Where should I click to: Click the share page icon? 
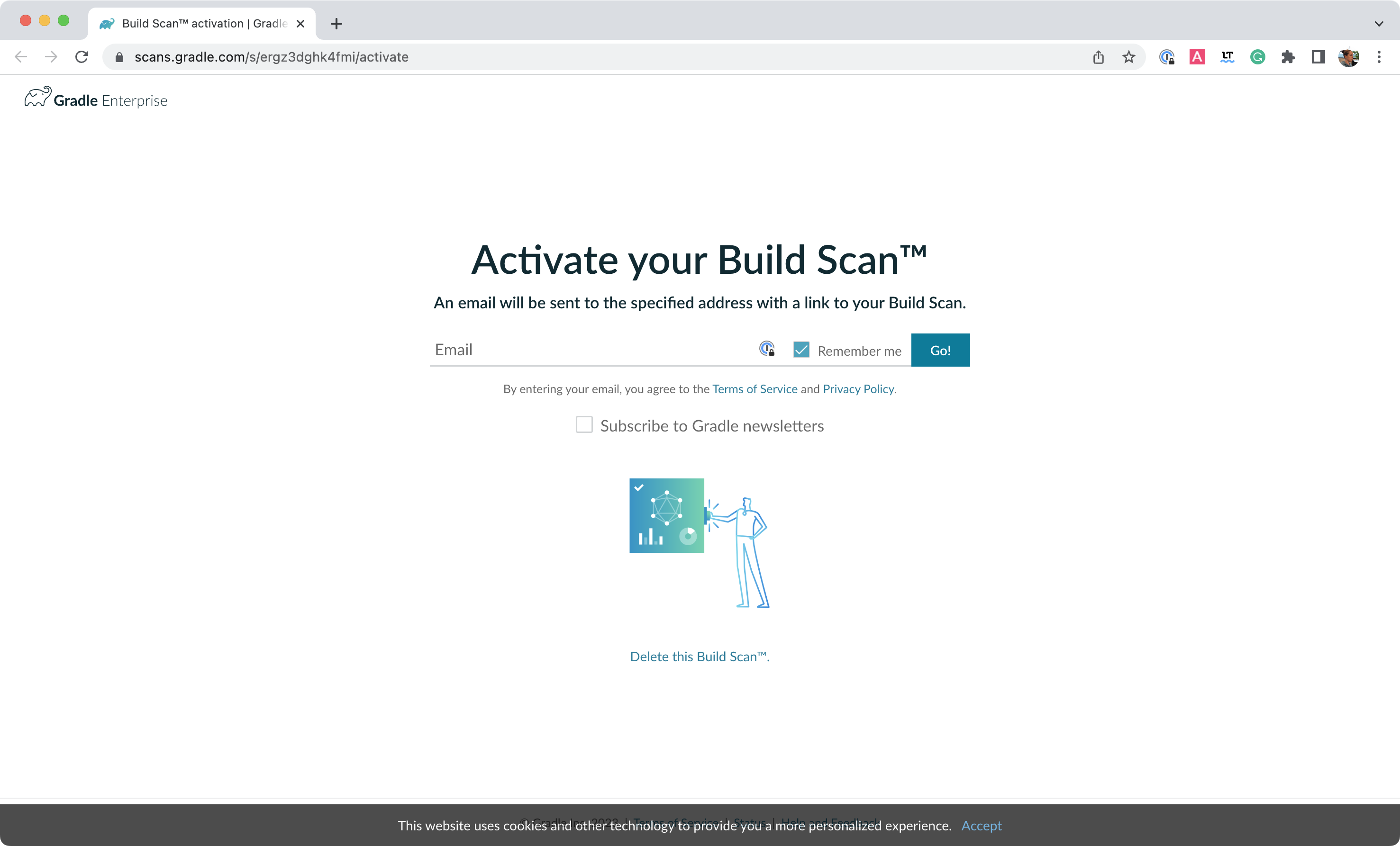[x=1098, y=57]
